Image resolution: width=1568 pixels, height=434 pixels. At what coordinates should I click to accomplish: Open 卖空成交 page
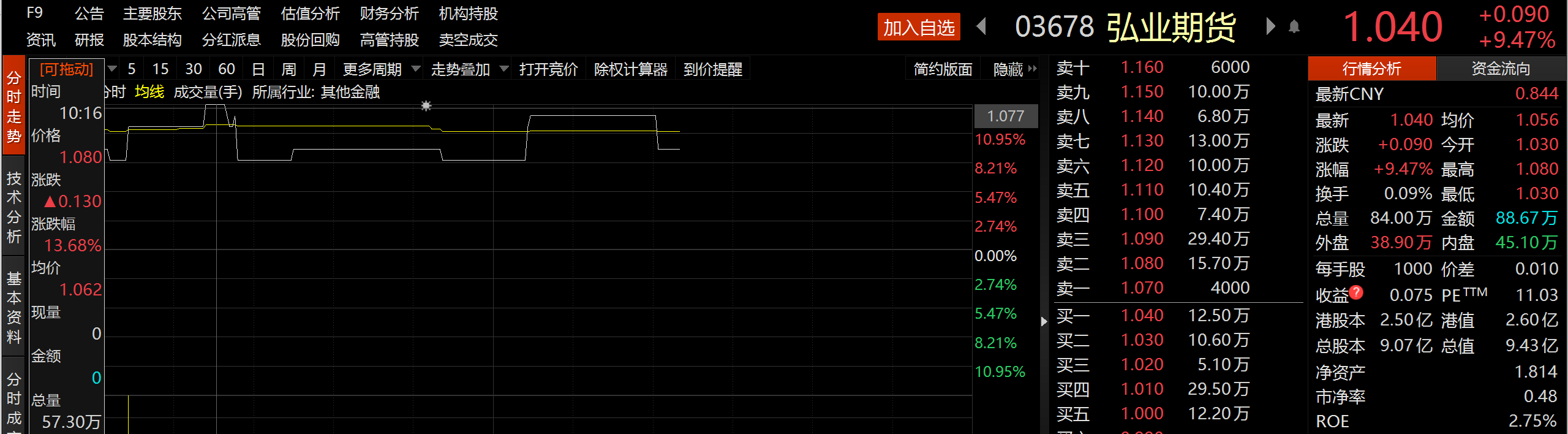(469, 40)
